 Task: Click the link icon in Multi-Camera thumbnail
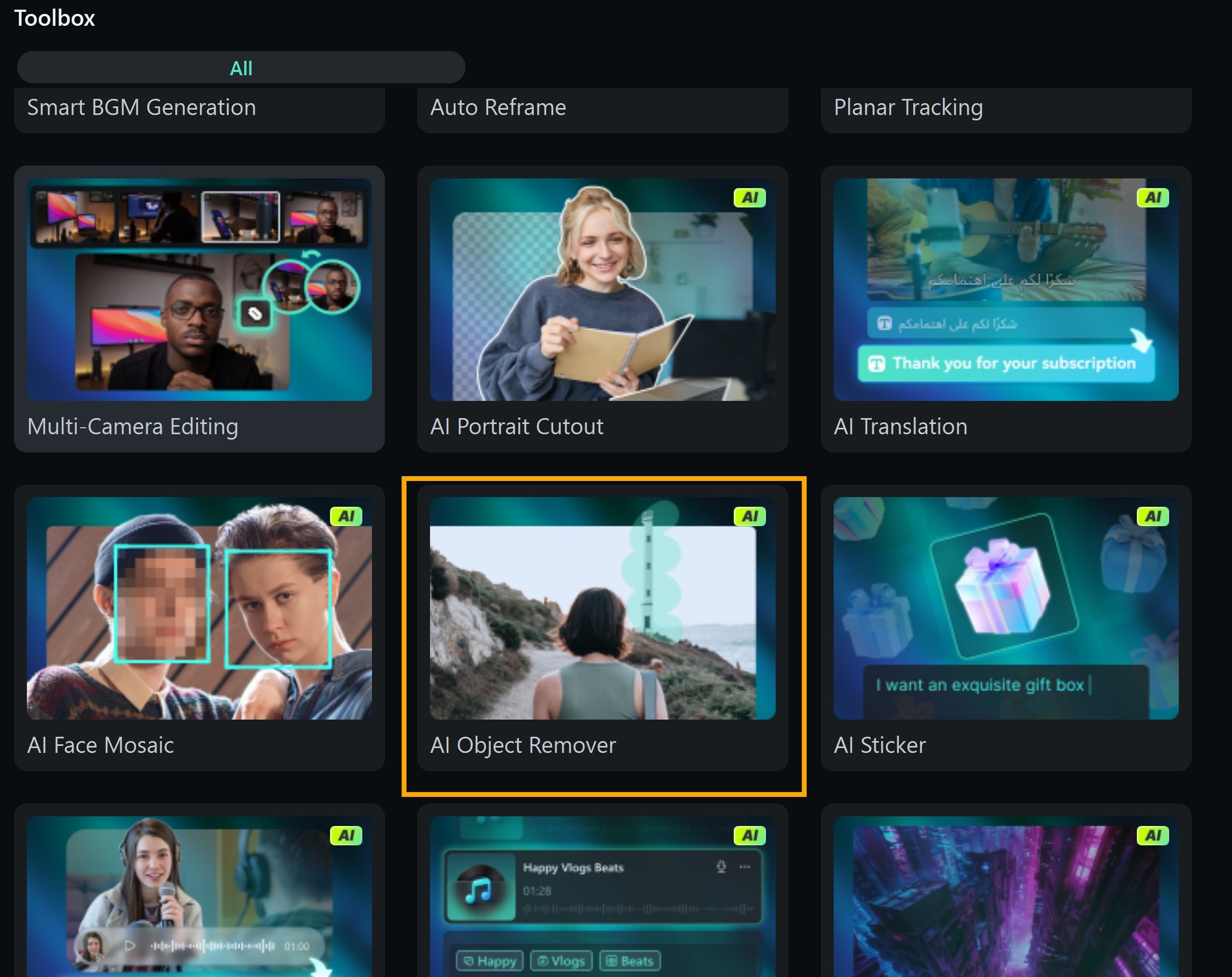point(255,313)
